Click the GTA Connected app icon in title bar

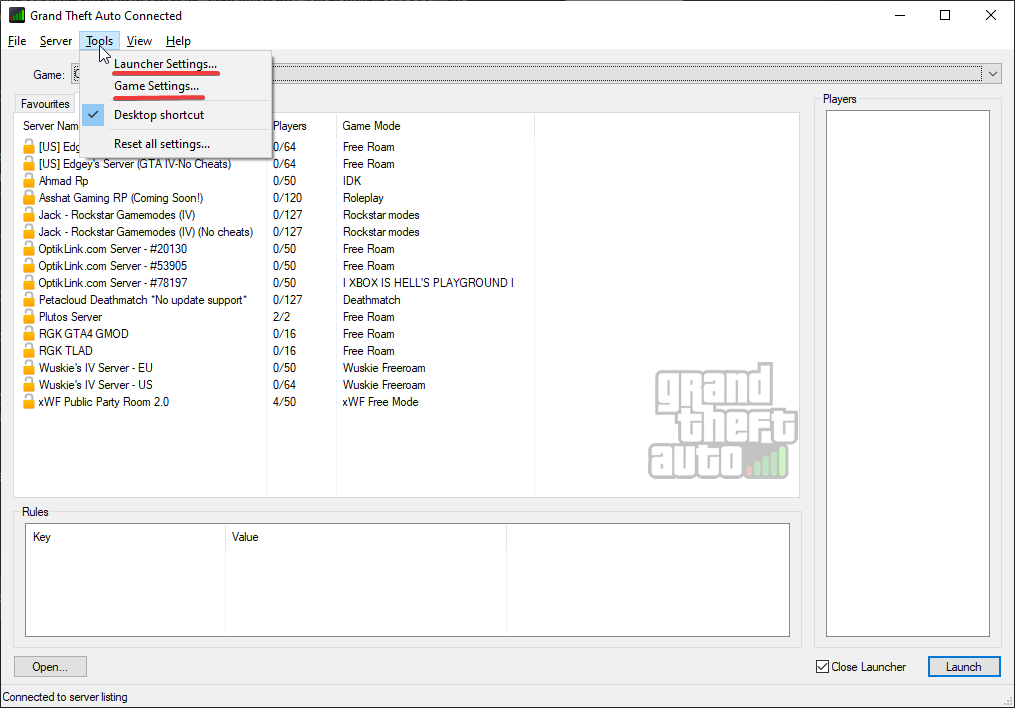[17, 15]
